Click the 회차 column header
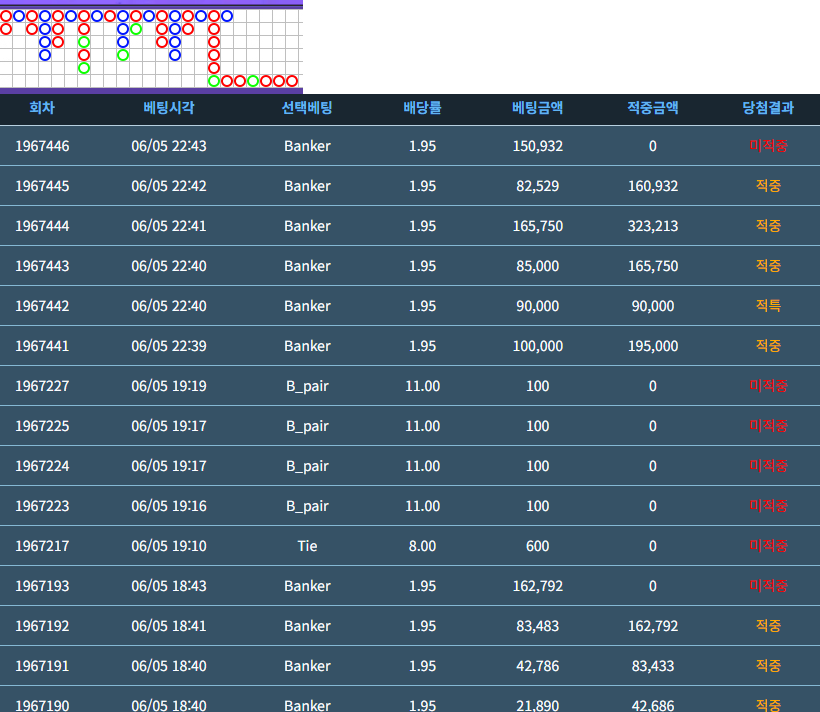The image size is (820, 712). [x=42, y=108]
